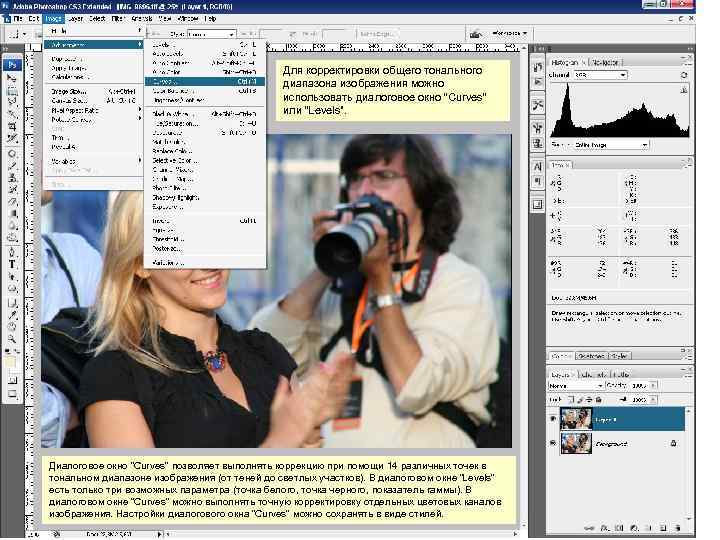
Task: Select the Horizontal Type tool
Action: [x=12, y=265]
